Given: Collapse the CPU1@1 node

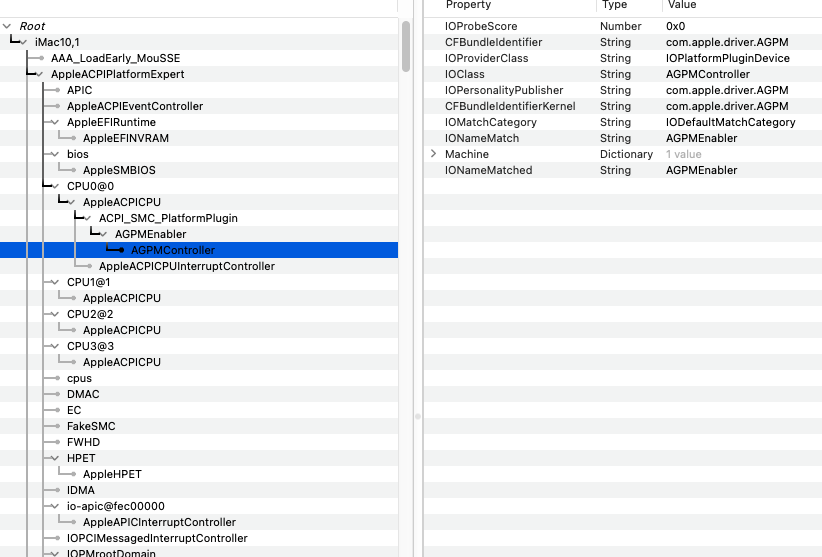Looking at the screenshot, I should pyautogui.click(x=55, y=282).
